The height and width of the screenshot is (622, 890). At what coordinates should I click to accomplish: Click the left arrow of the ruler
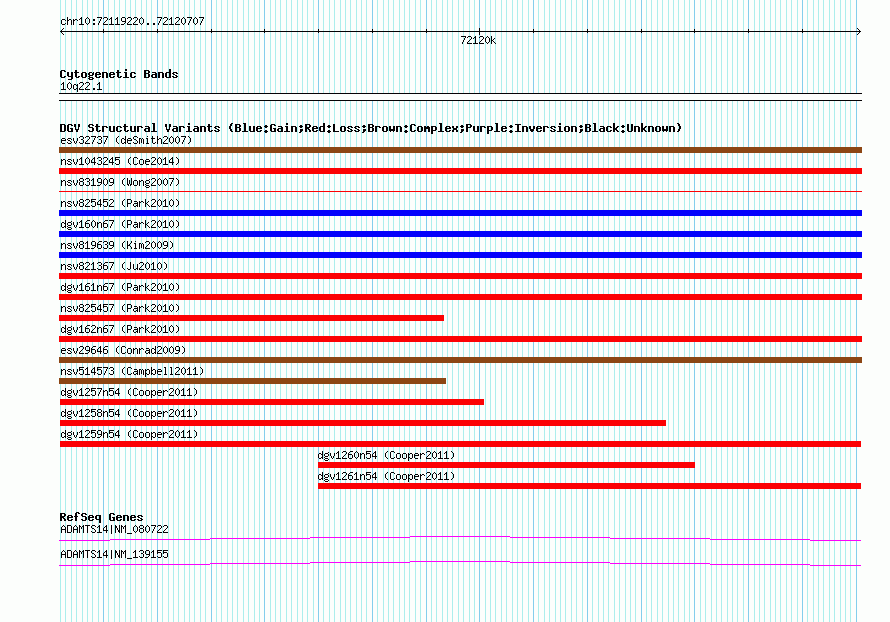(x=62, y=32)
